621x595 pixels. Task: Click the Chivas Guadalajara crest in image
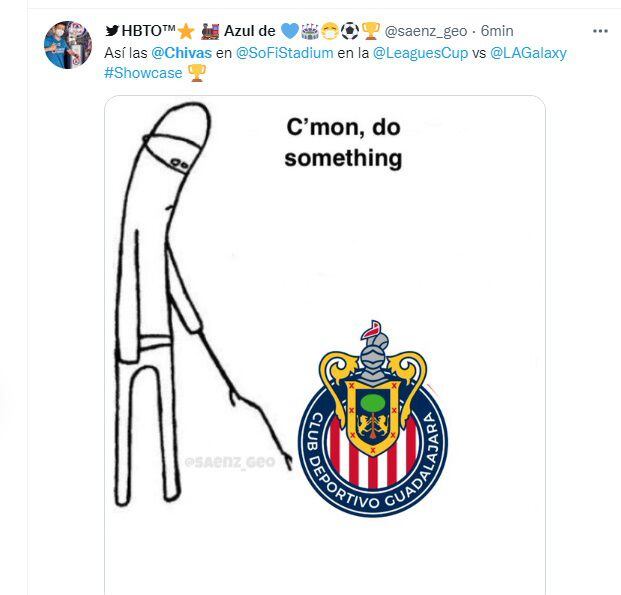[373, 419]
